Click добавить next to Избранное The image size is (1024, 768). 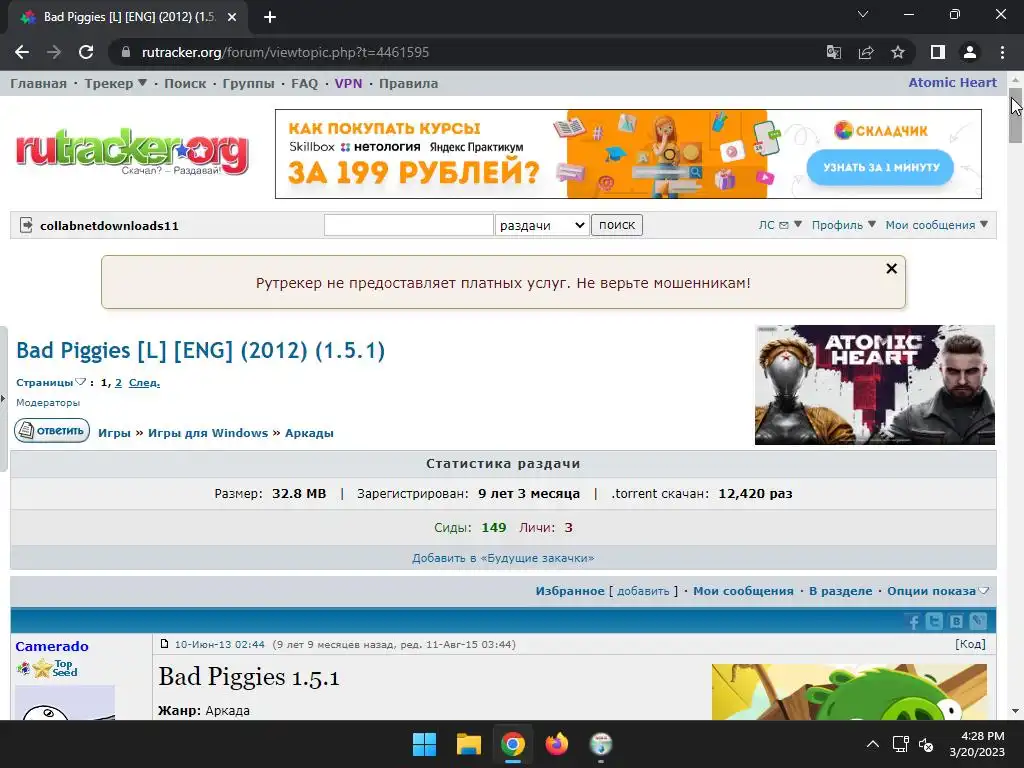(x=643, y=591)
